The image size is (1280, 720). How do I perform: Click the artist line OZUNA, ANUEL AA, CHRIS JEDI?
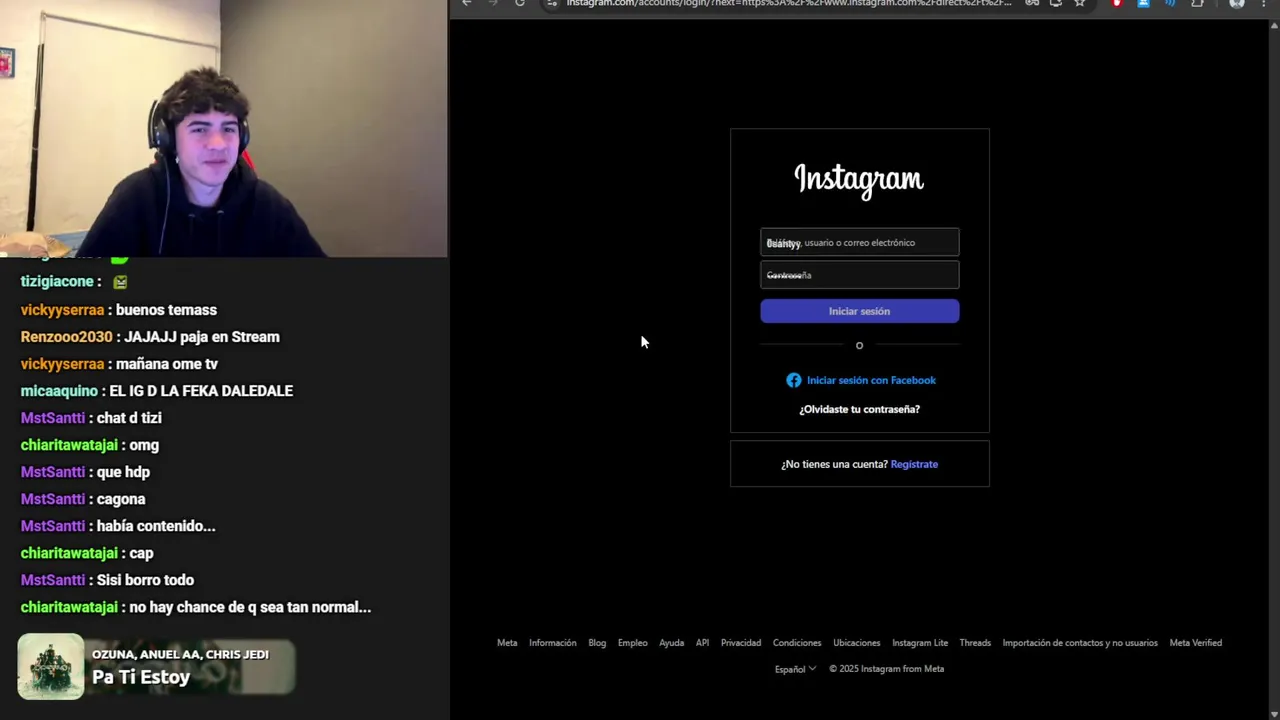(x=180, y=654)
